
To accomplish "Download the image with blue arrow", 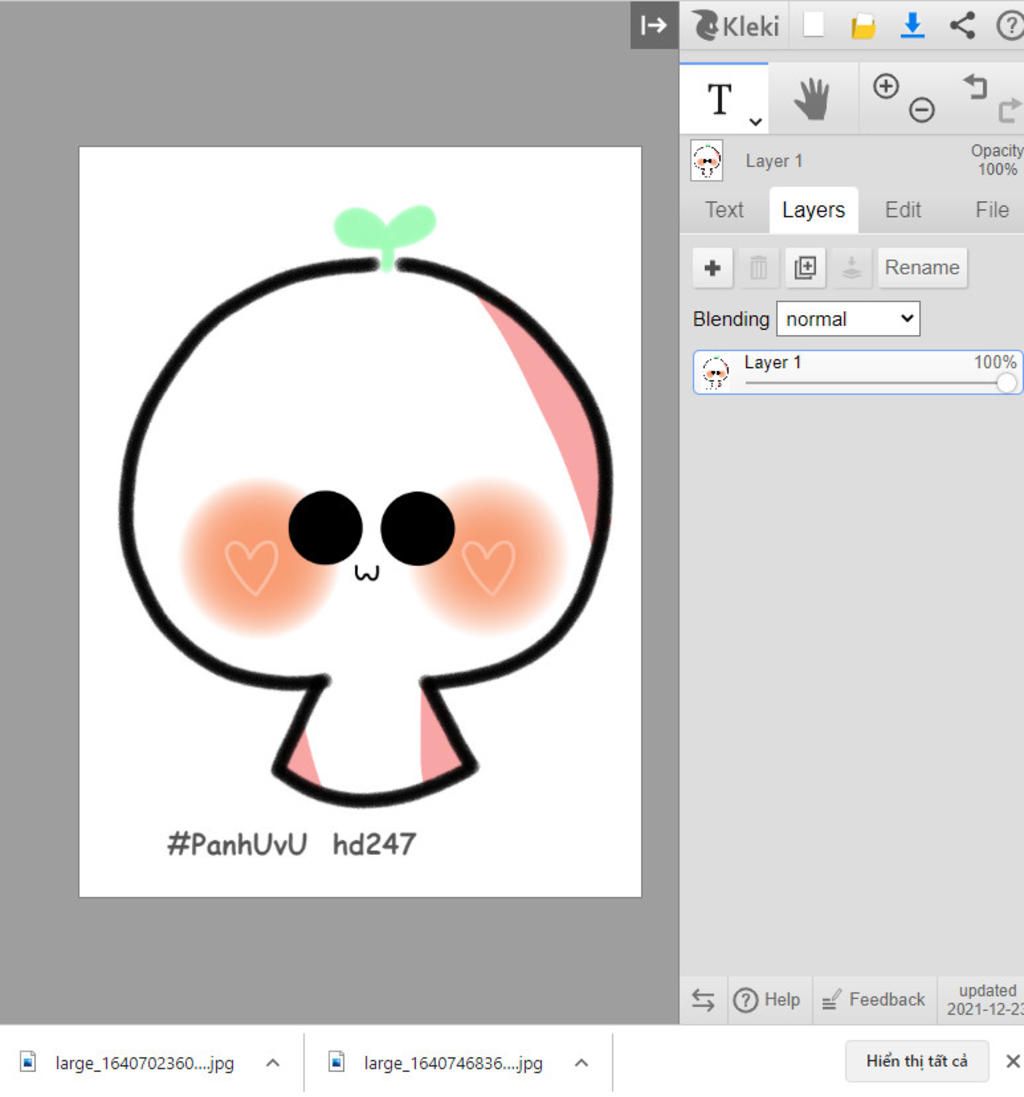I will pos(912,26).
